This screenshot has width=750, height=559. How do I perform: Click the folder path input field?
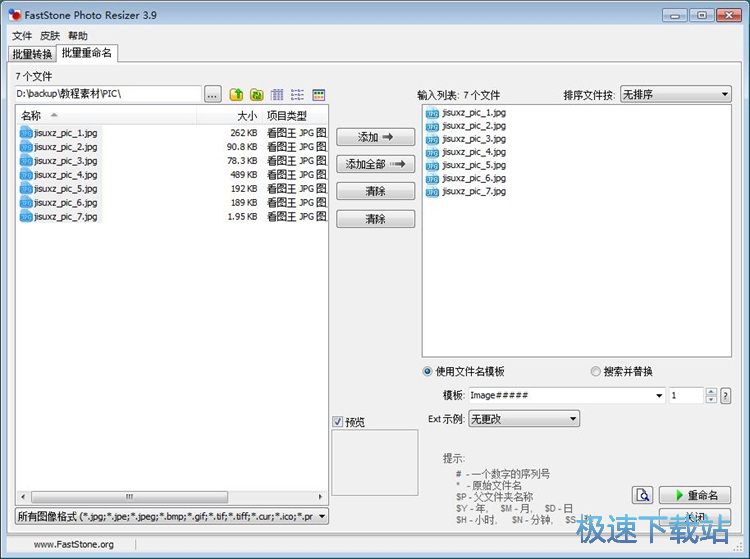[108, 94]
